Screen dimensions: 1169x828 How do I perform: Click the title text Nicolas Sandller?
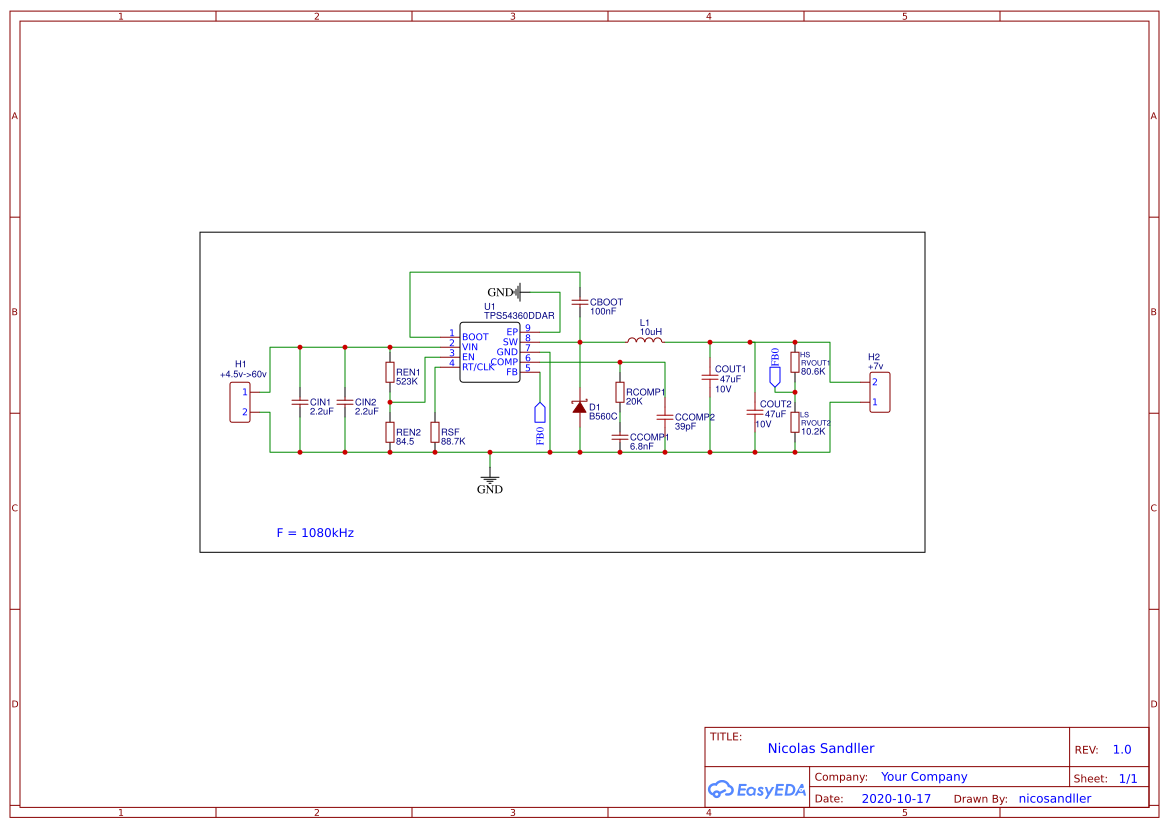point(821,748)
